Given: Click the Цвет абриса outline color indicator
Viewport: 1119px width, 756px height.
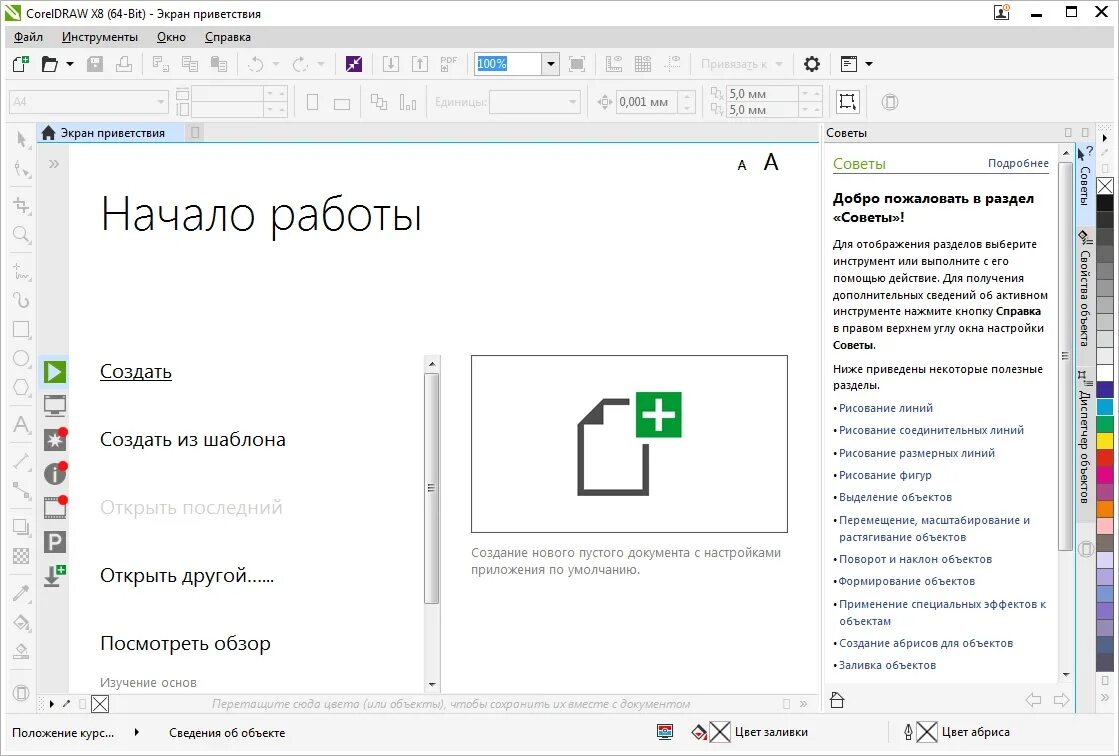Looking at the screenshot, I should click(956, 732).
